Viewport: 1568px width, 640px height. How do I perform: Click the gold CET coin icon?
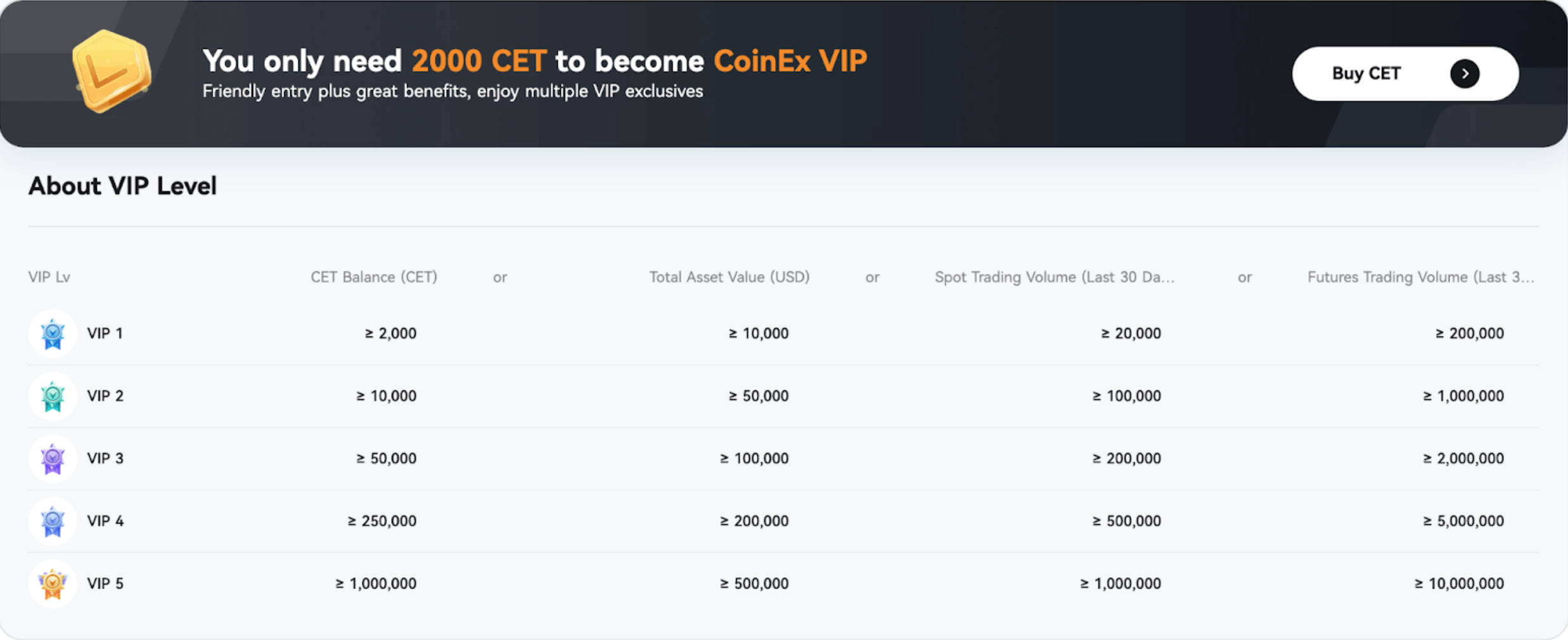click(112, 71)
